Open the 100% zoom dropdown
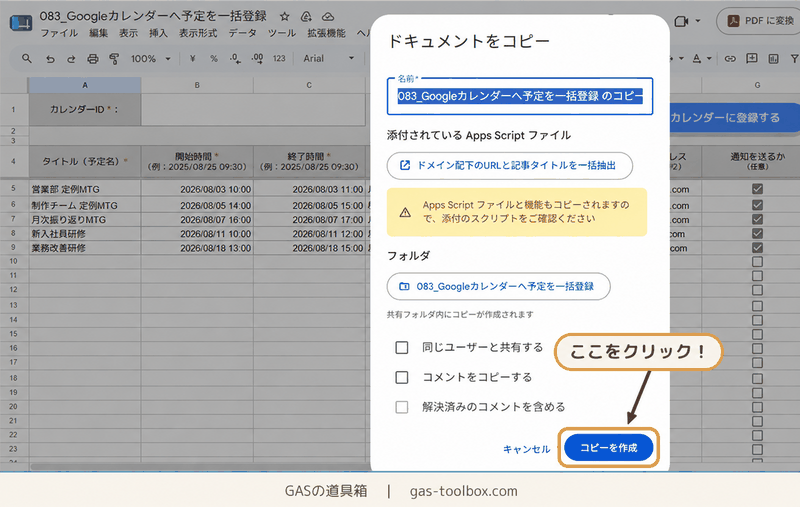The image size is (800, 507). (151, 59)
